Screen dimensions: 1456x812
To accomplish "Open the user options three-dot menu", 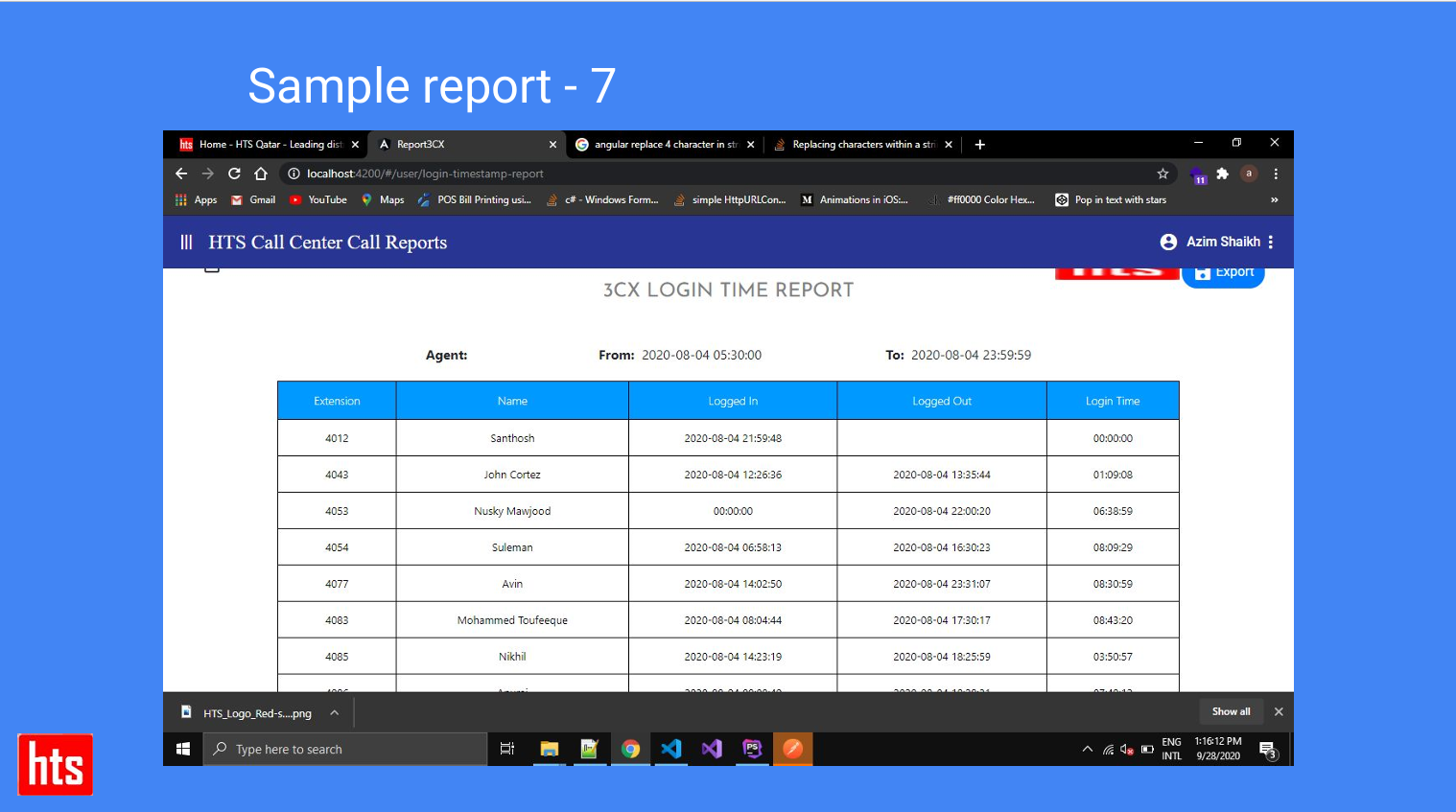I will [x=1271, y=243].
